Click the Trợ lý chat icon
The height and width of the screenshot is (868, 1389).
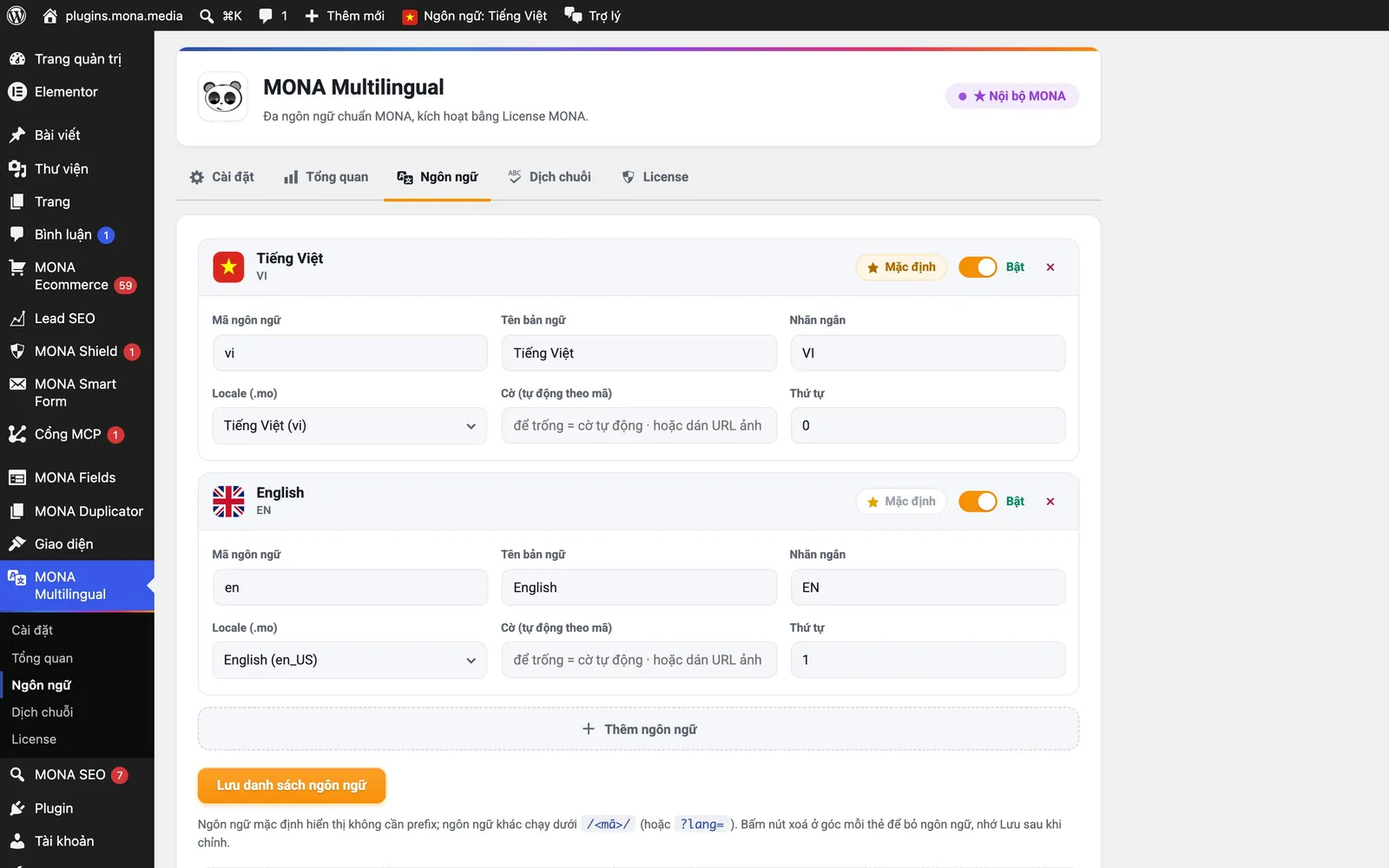coord(573,16)
